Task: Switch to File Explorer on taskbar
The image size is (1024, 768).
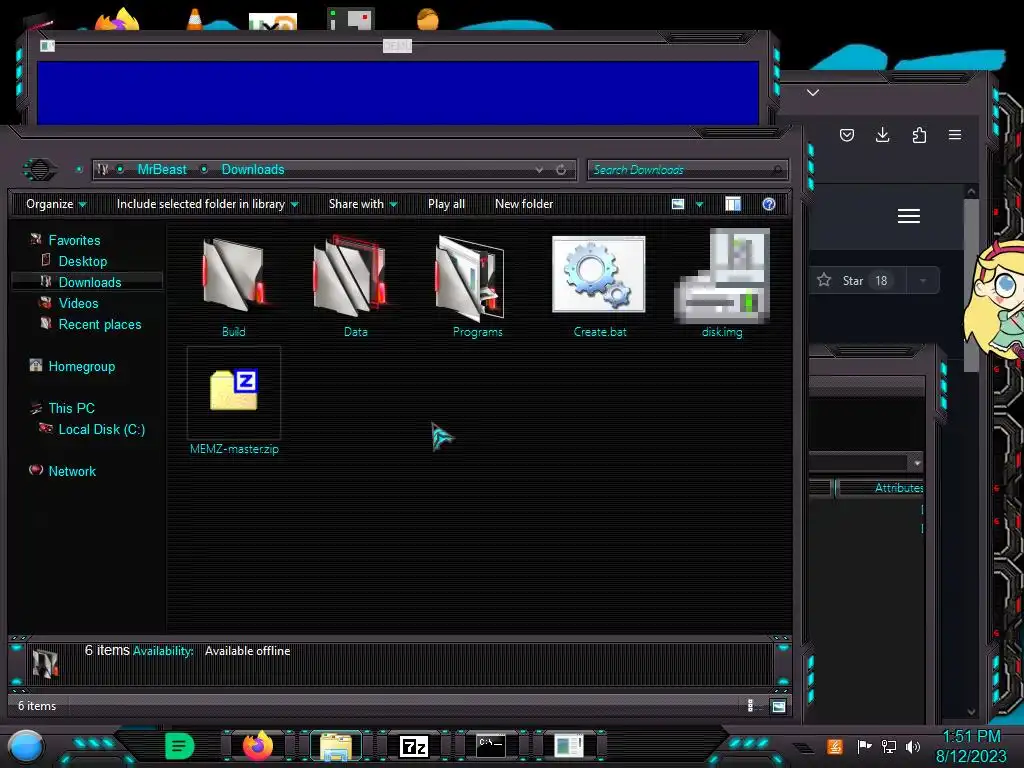Action: [336, 746]
